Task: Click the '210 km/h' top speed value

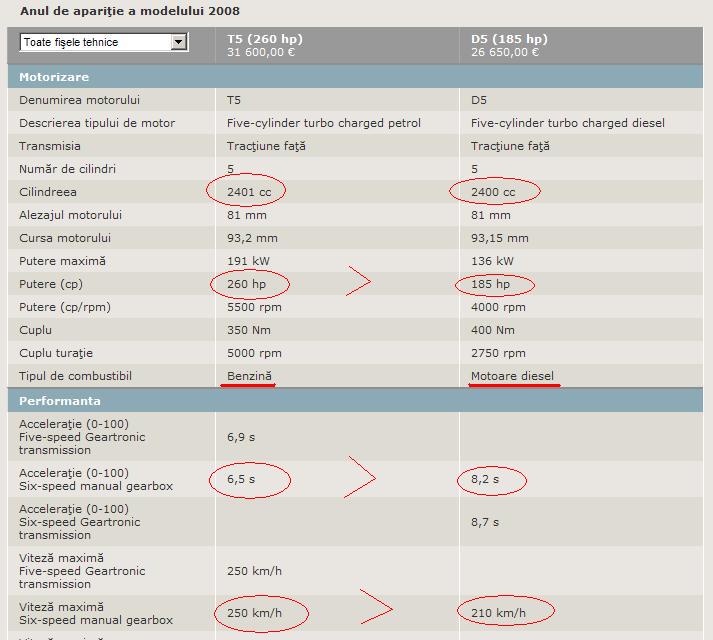Action: [x=499, y=613]
